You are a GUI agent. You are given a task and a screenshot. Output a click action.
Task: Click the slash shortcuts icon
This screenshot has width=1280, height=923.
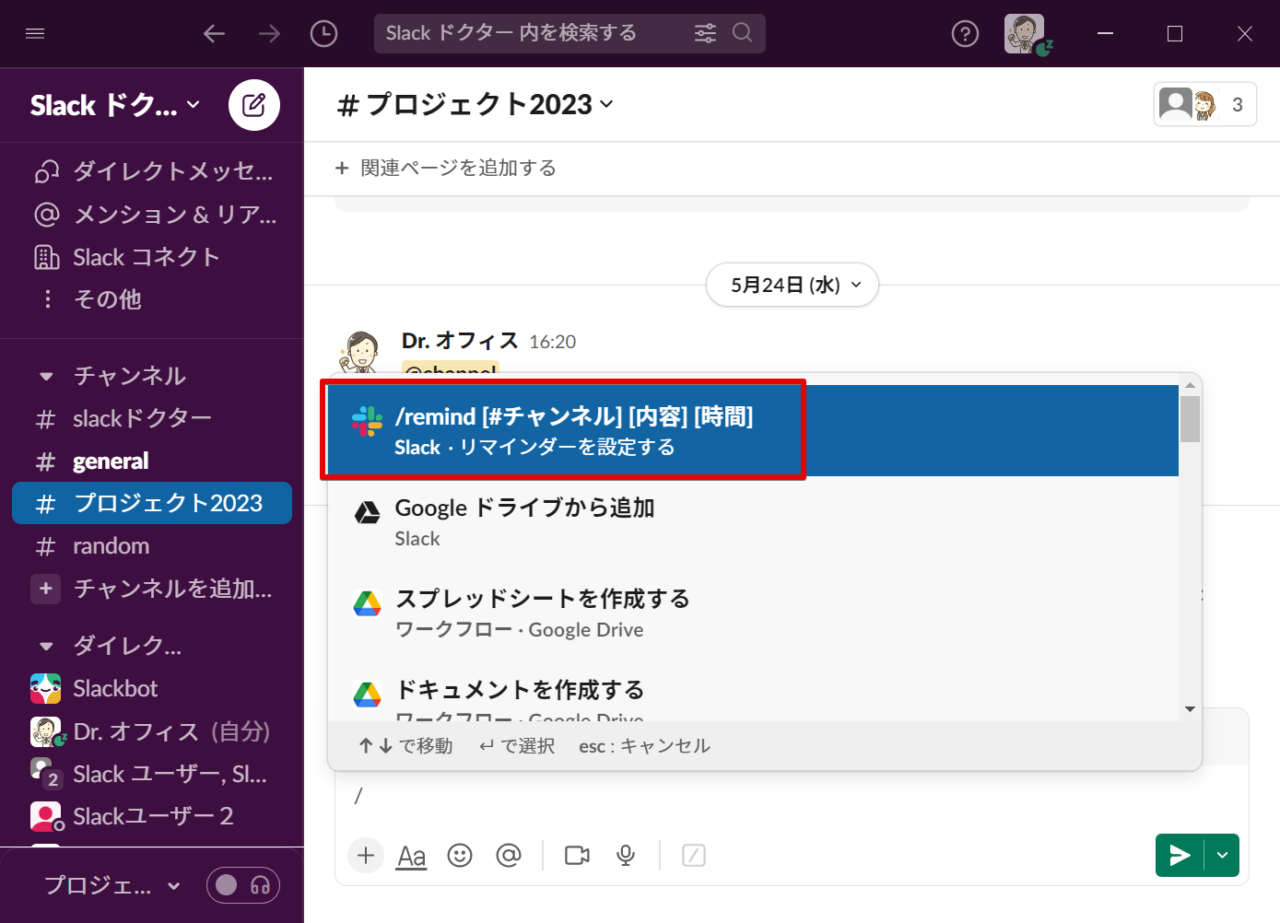(694, 856)
